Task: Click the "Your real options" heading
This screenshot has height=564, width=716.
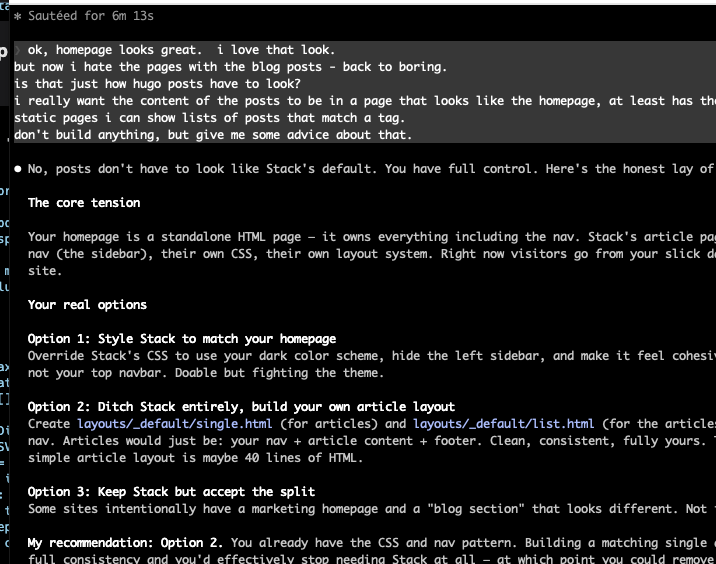Action: pyautogui.click(x=87, y=305)
